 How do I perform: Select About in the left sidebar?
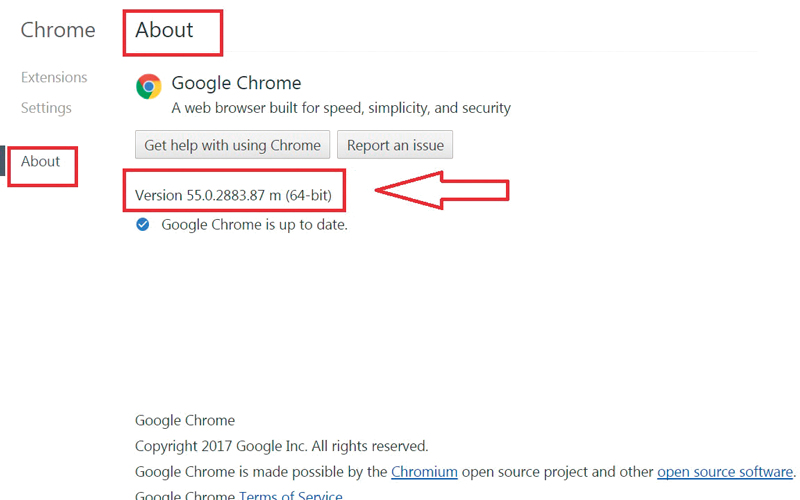pos(41,161)
